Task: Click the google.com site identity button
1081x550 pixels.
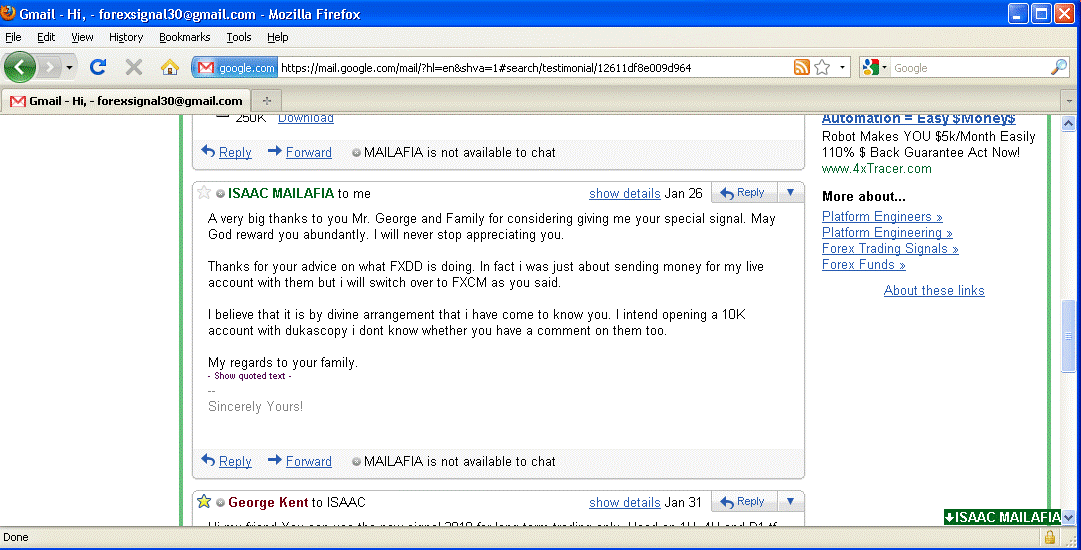Action: (x=235, y=68)
